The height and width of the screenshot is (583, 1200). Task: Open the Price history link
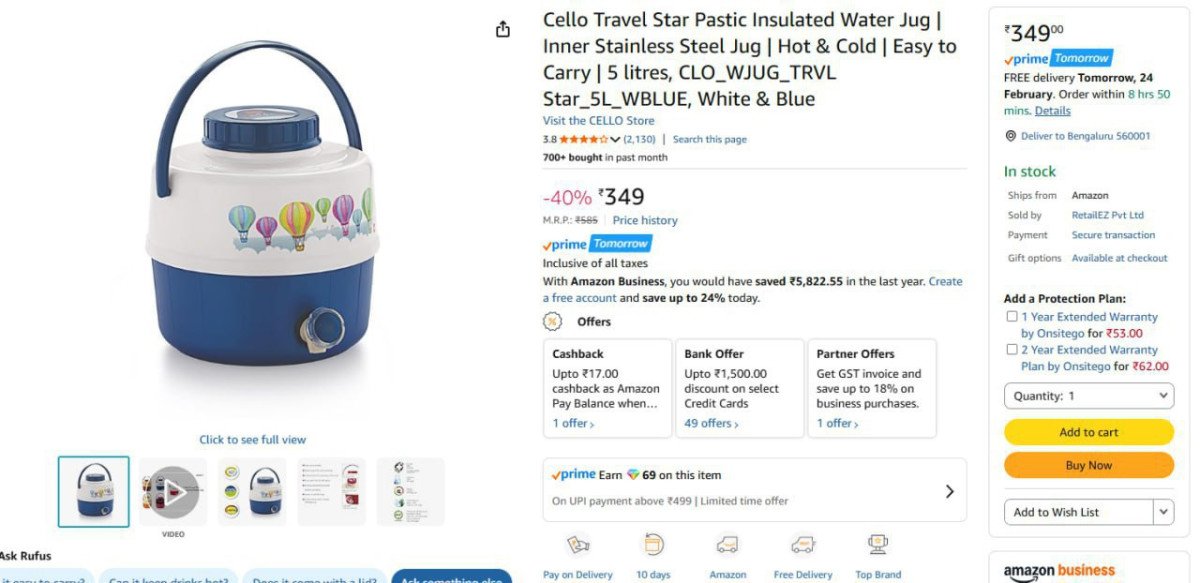coord(645,220)
